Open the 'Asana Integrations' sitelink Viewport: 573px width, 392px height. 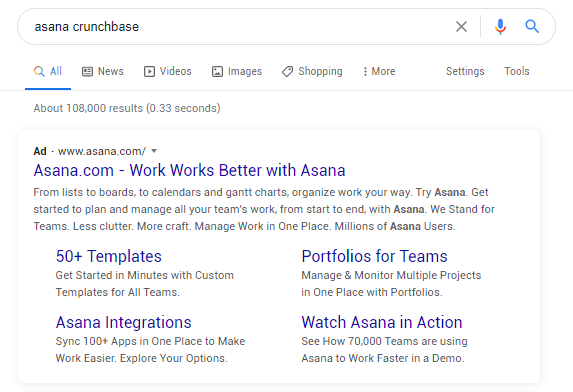[124, 322]
